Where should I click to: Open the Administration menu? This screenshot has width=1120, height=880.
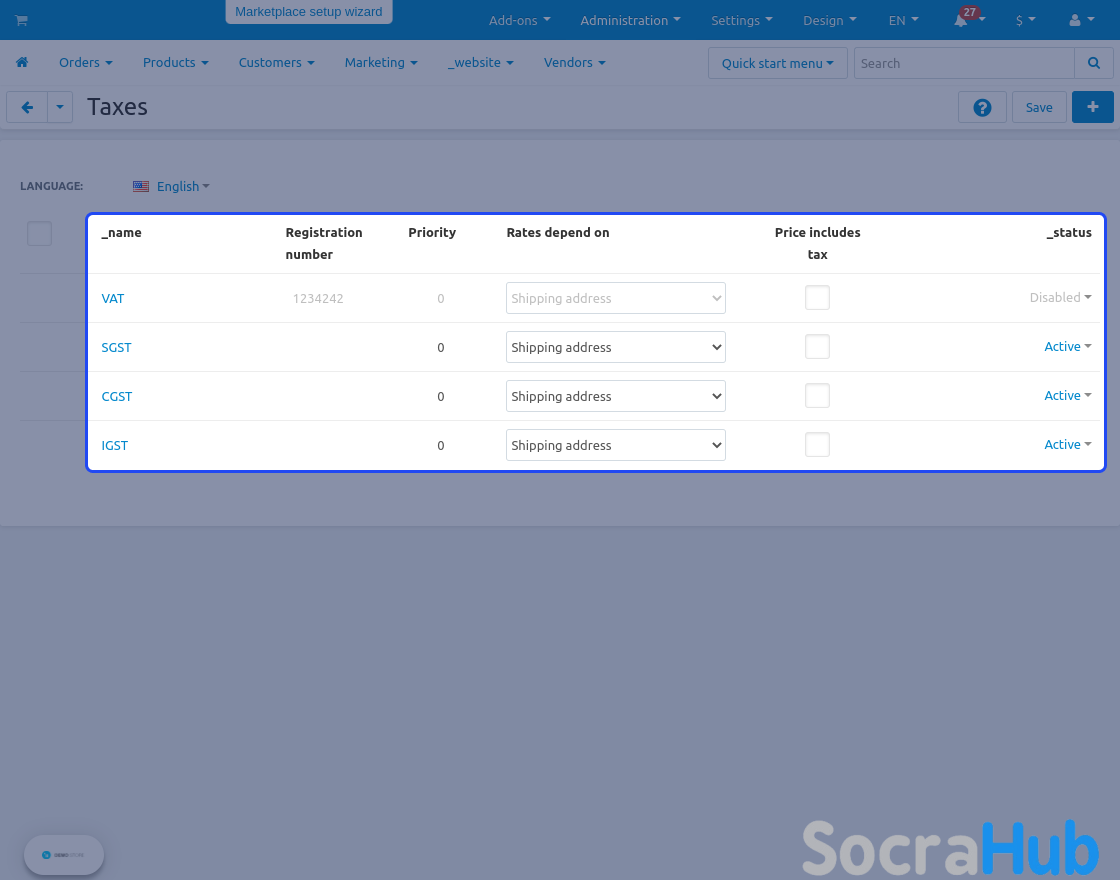click(x=630, y=20)
